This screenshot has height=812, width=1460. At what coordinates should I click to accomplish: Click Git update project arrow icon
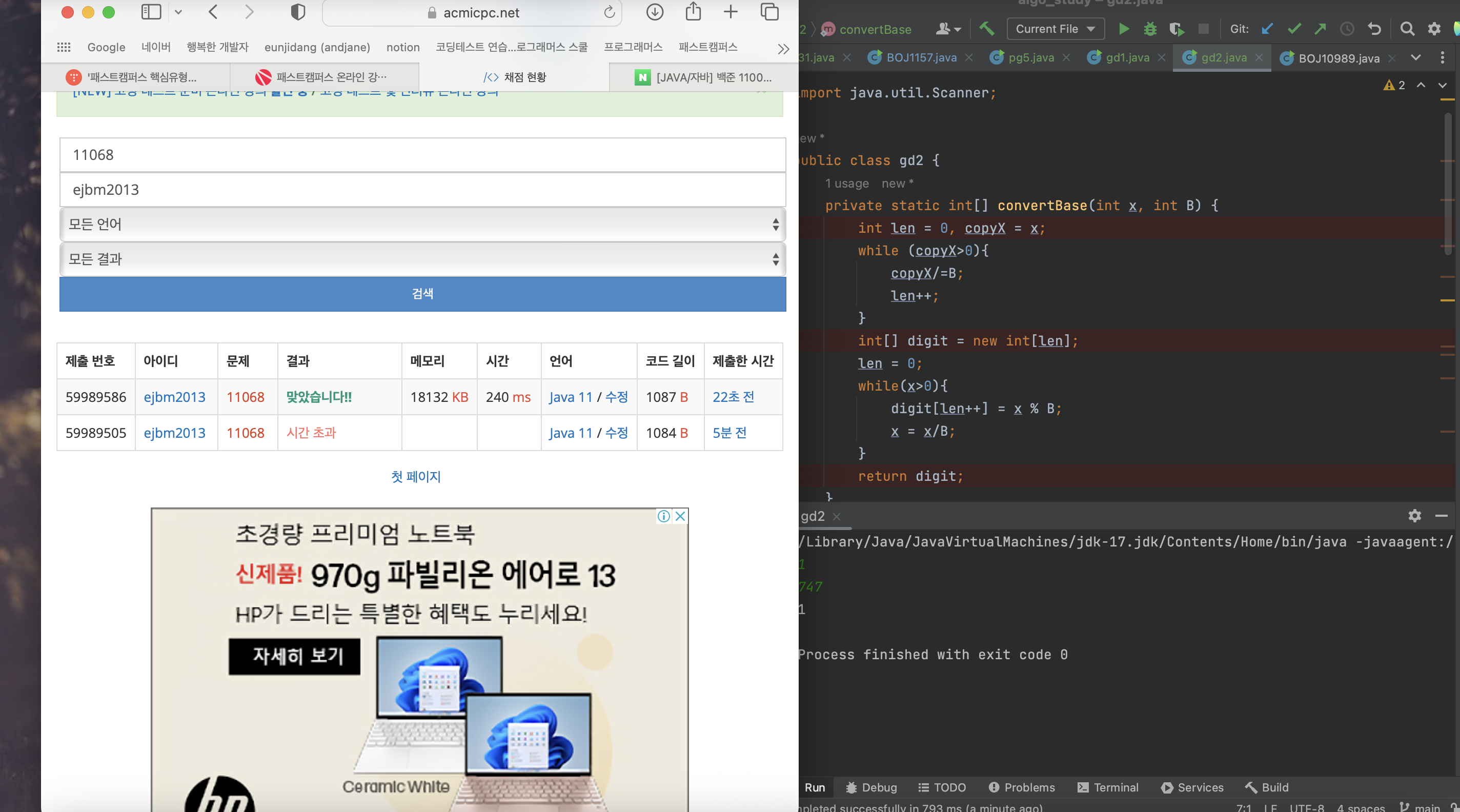[x=1267, y=29]
